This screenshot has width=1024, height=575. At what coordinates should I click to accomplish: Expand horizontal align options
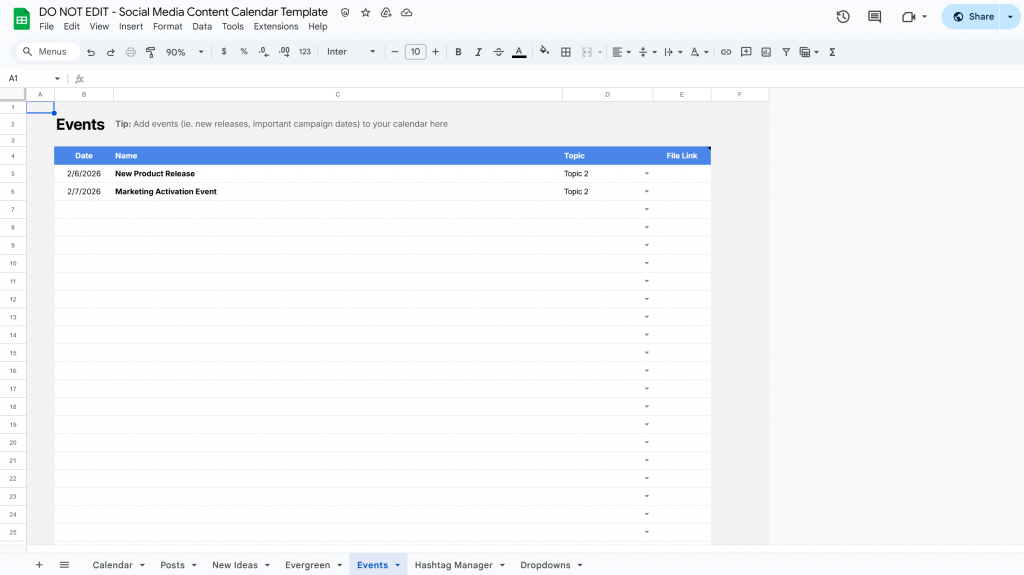tap(621, 52)
